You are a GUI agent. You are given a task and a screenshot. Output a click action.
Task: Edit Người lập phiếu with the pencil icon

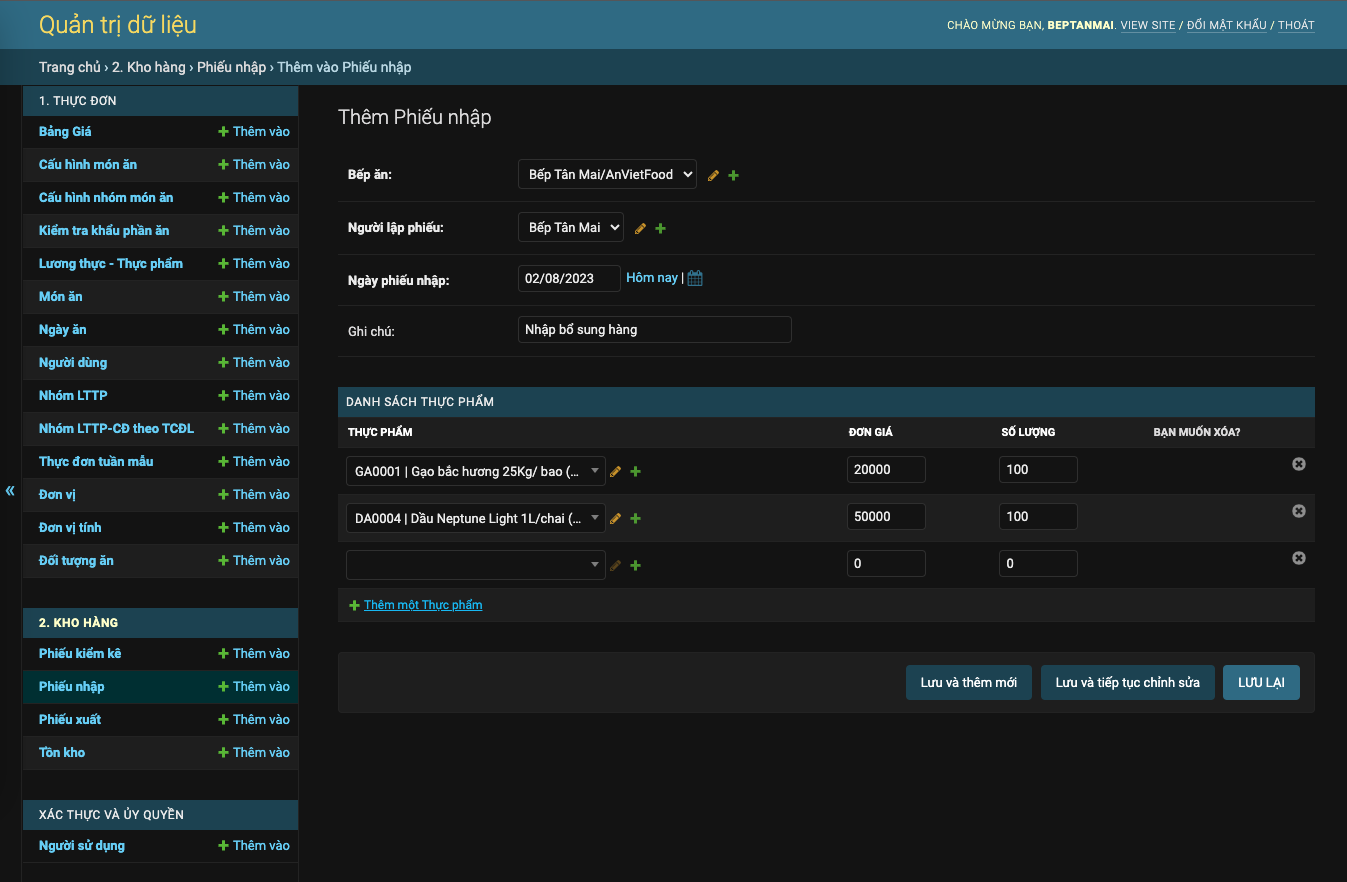coord(640,227)
